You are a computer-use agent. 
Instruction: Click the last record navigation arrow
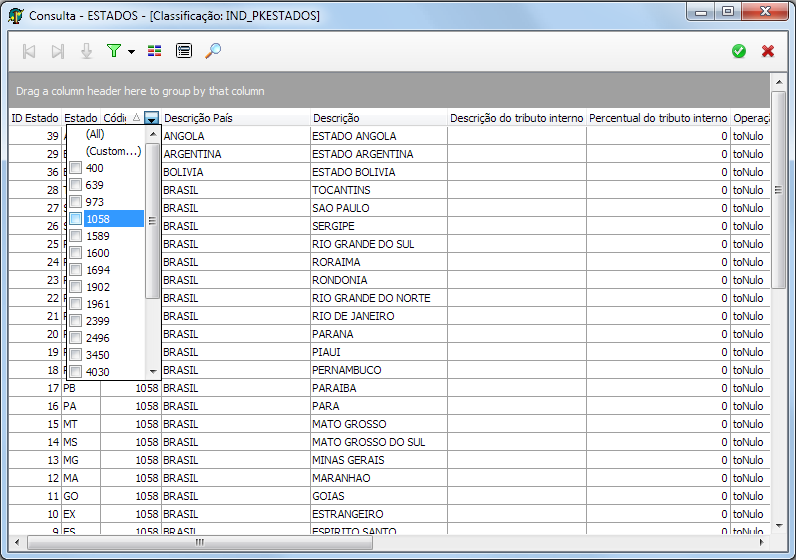click(58, 51)
